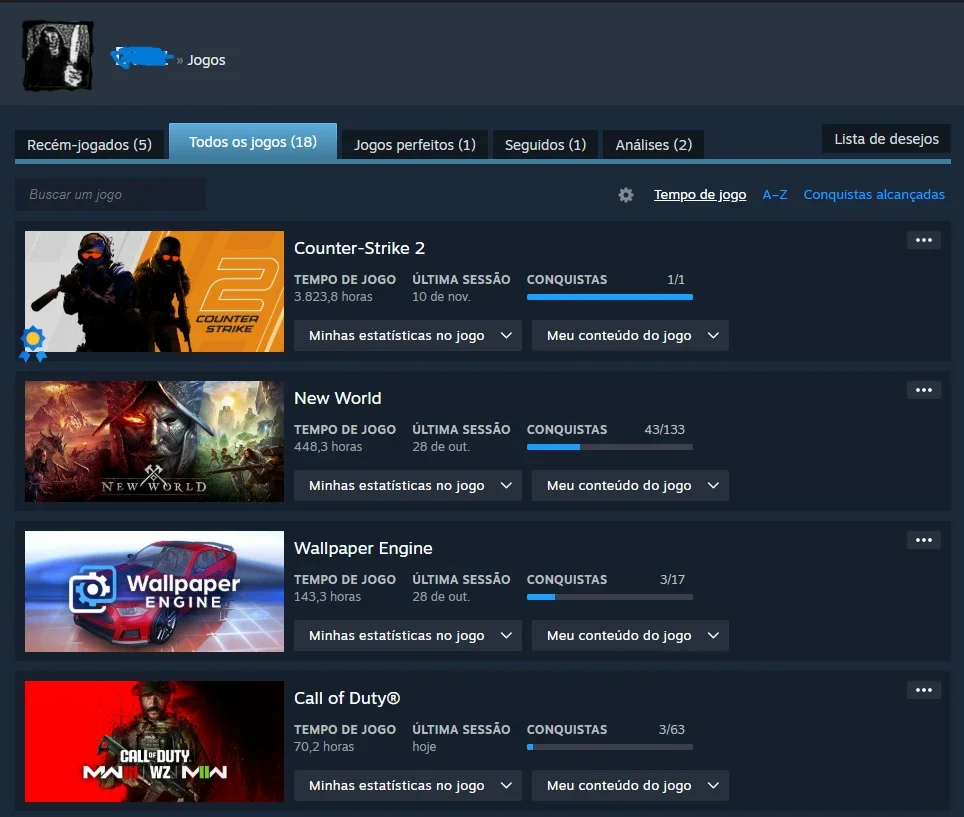
Task: Focus the Buscar um jogo search field
Action: tap(111, 195)
